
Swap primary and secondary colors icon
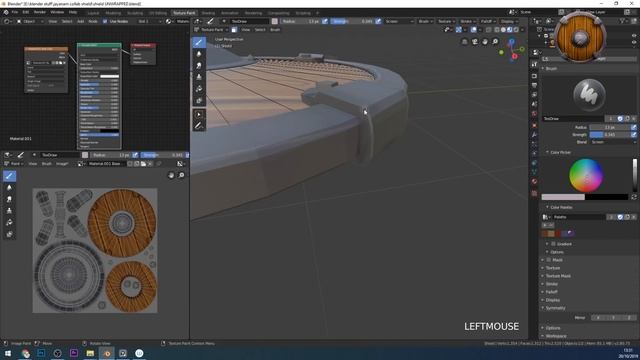point(634,197)
